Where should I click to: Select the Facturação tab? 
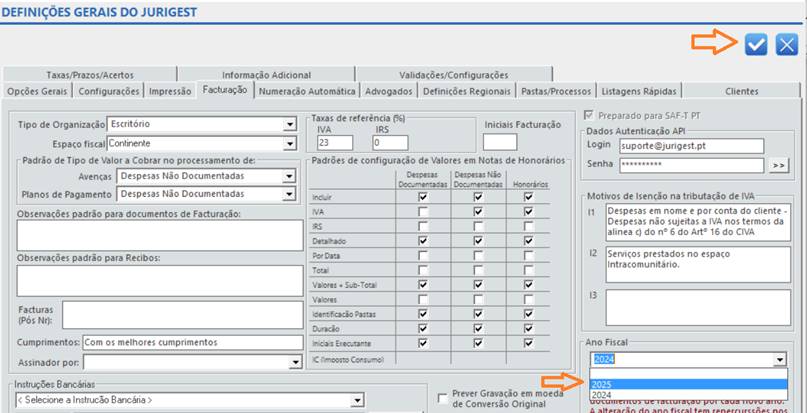pos(225,90)
